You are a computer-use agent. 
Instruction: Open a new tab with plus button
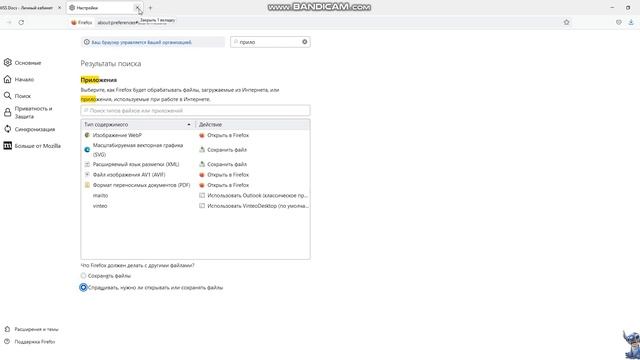[x=150, y=7]
